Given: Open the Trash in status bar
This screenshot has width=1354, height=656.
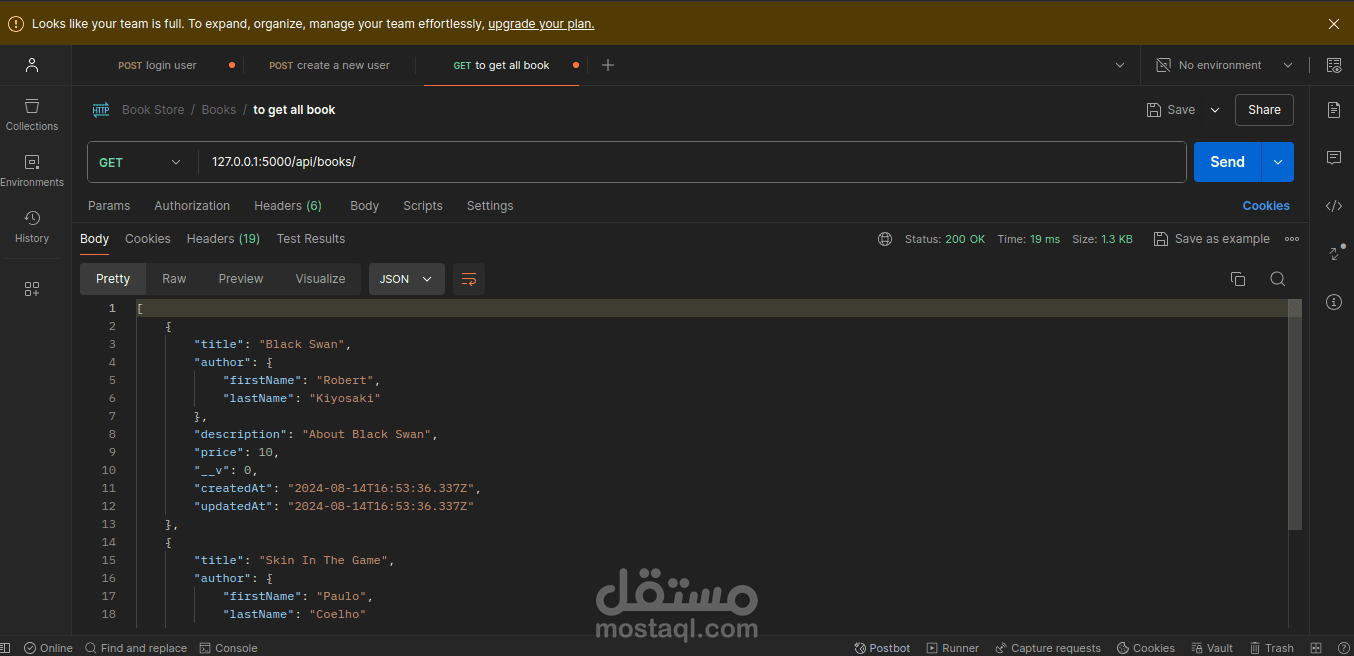Looking at the screenshot, I should 1271,648.
